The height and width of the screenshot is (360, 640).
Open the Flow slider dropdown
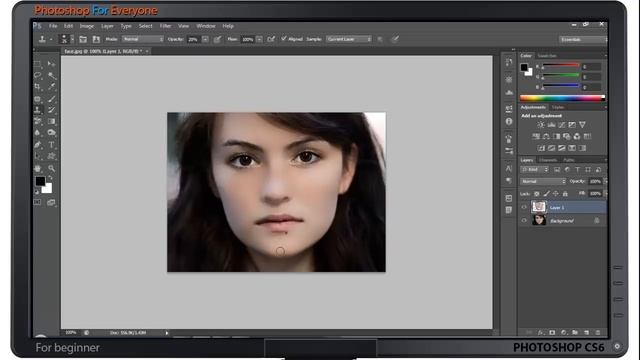pyautogui.click(x=259, y=39)
